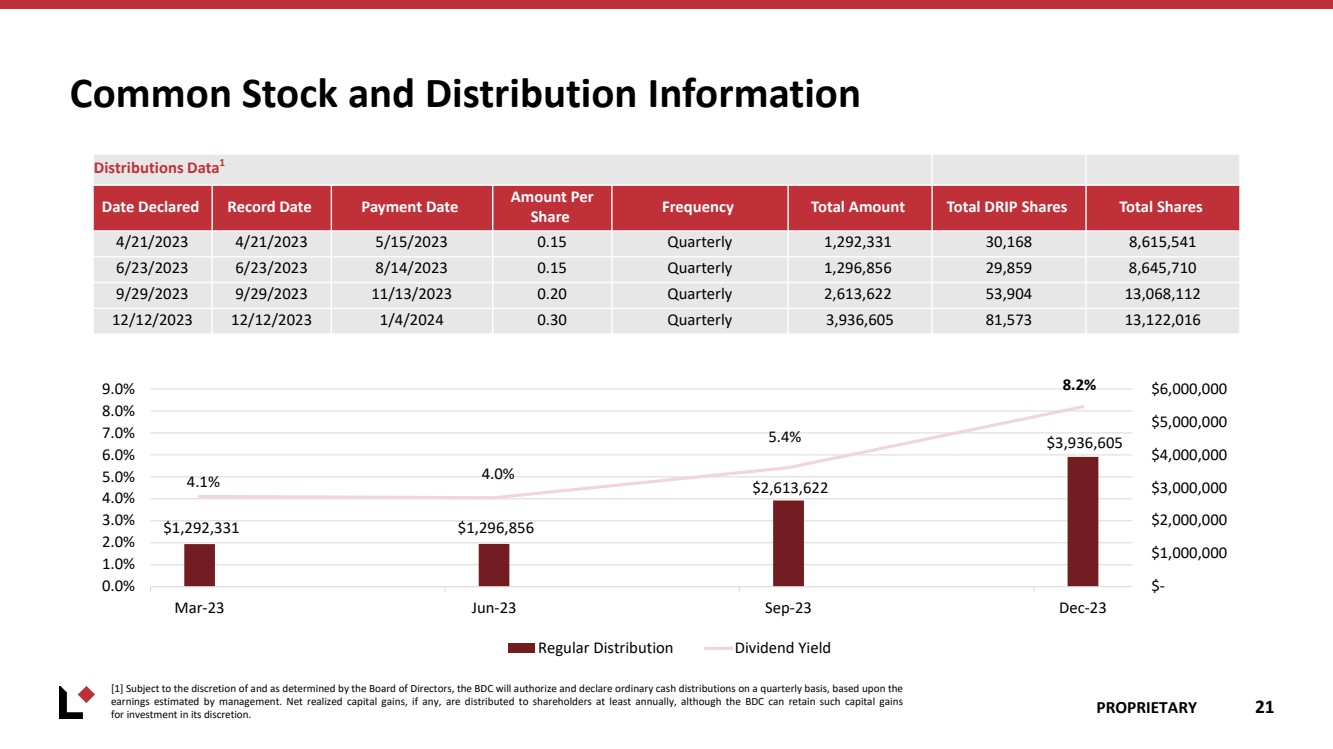Viewport: 1333px width, 749px height.
Task: Click the Date Declared column header
Action: tap(152, 207)
